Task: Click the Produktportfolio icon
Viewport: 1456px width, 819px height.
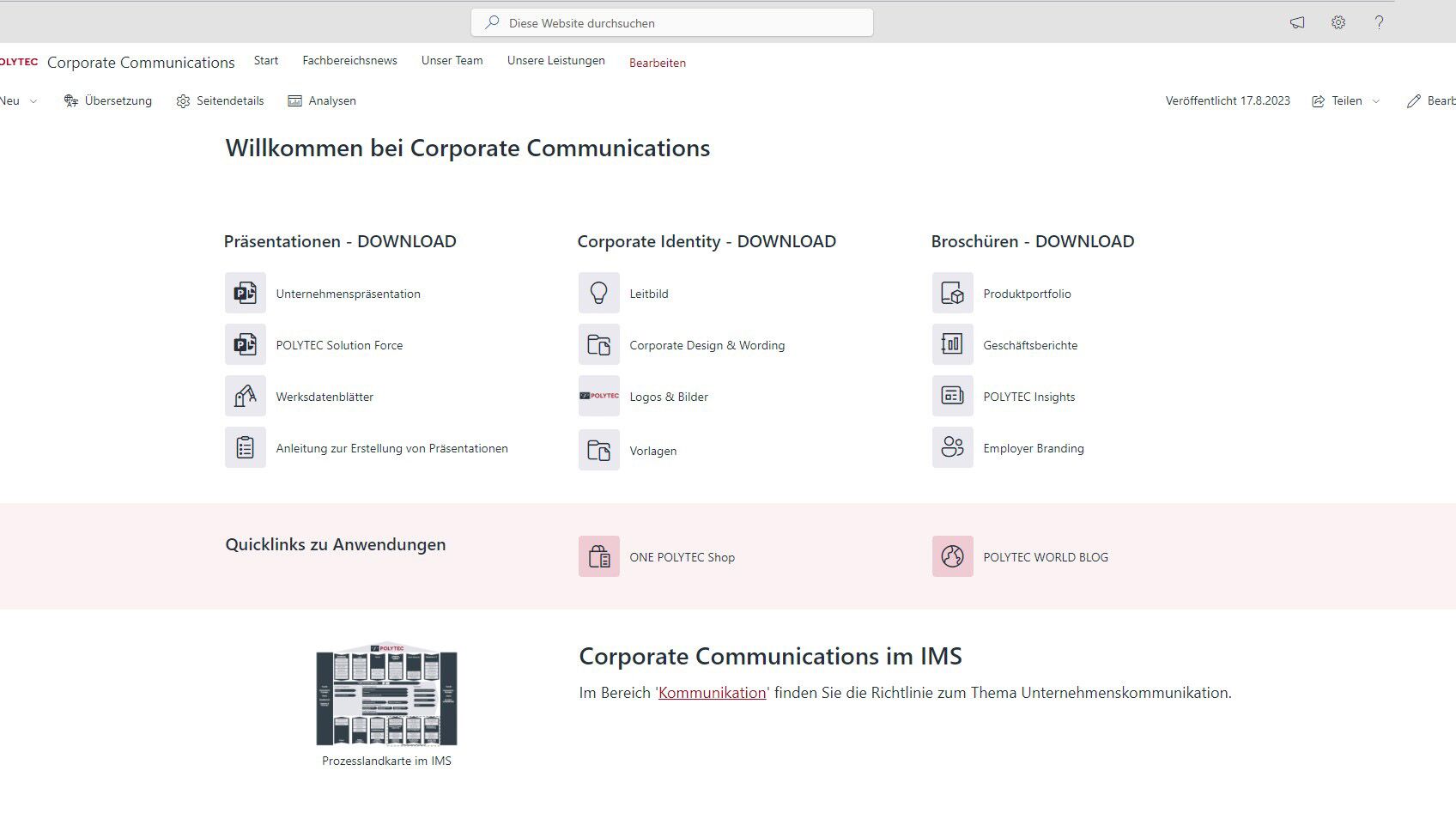Action: point(953,294)
